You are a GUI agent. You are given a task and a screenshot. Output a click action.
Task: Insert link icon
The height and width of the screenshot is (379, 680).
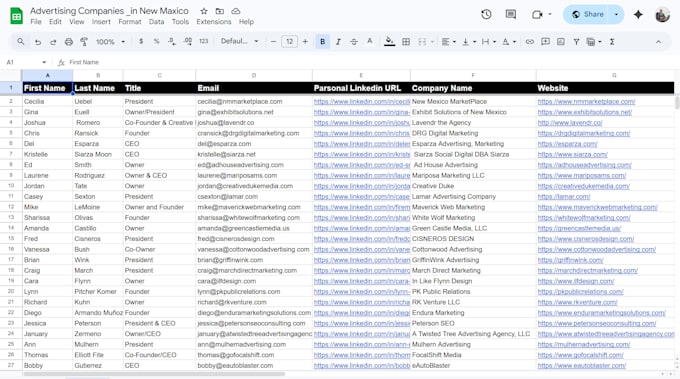pos(530,42)
